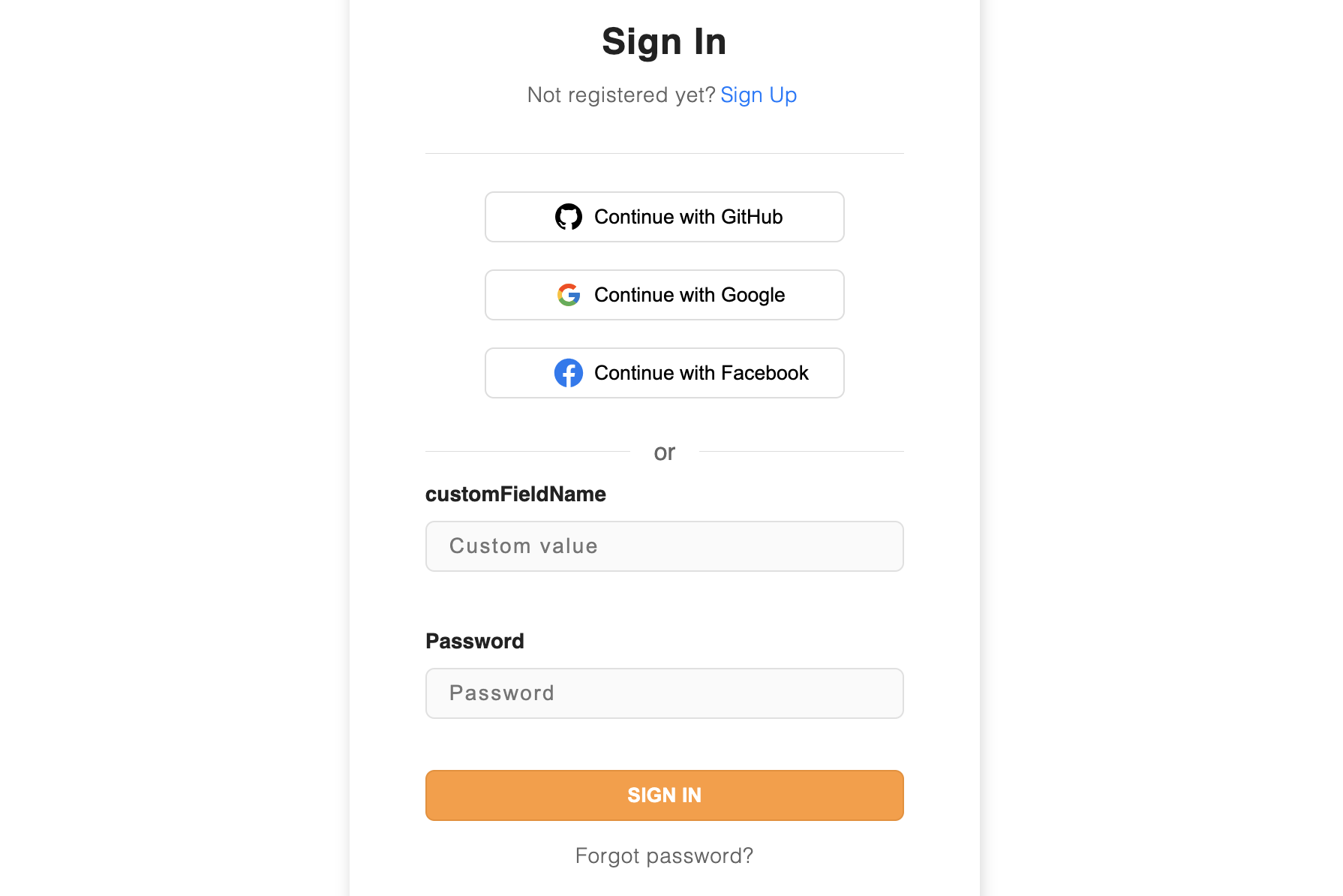The width and height of the screenshot is (1343, 896).
Task: Click the divider line under Sign Up
Action: [x=664, y=154]
